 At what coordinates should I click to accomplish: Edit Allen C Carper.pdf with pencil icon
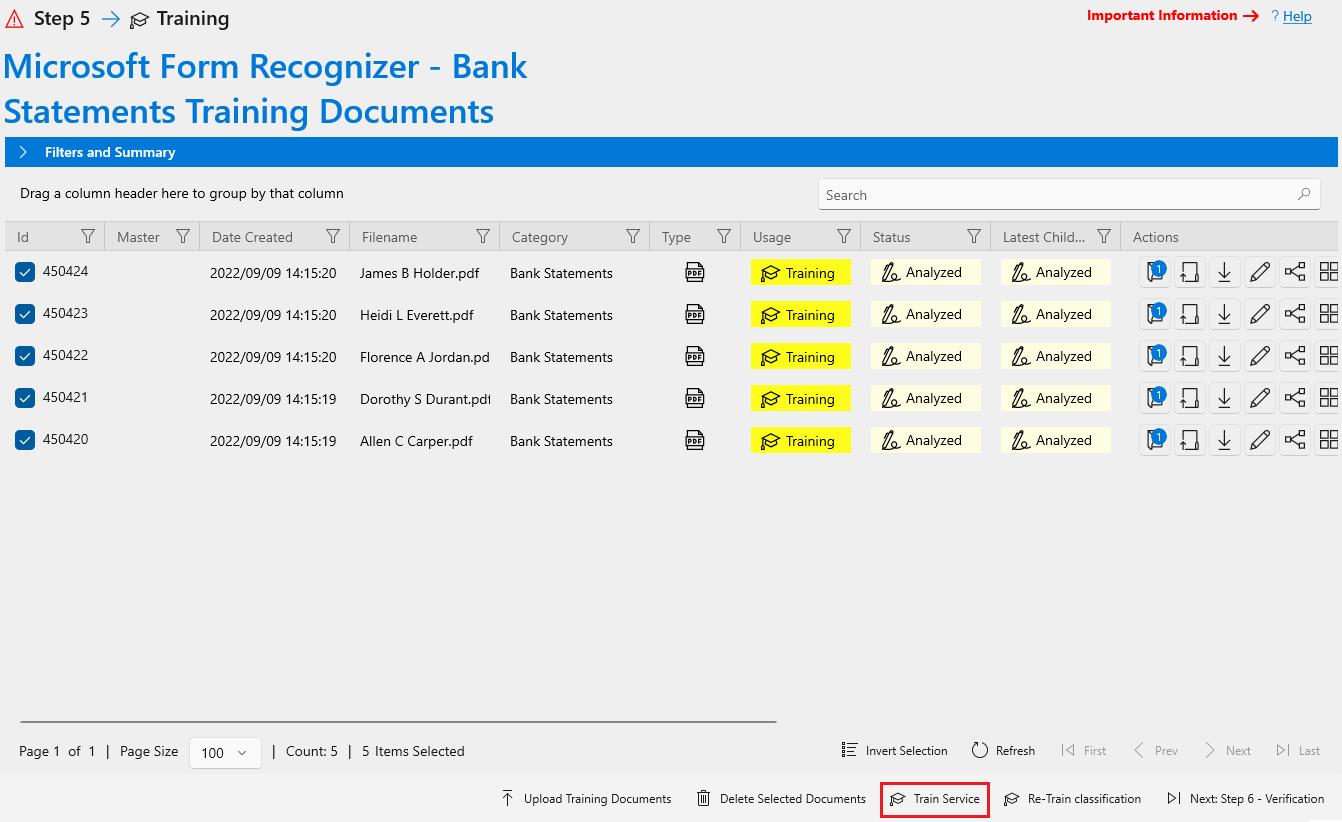pyautogui.click(x=1260, y=440)
